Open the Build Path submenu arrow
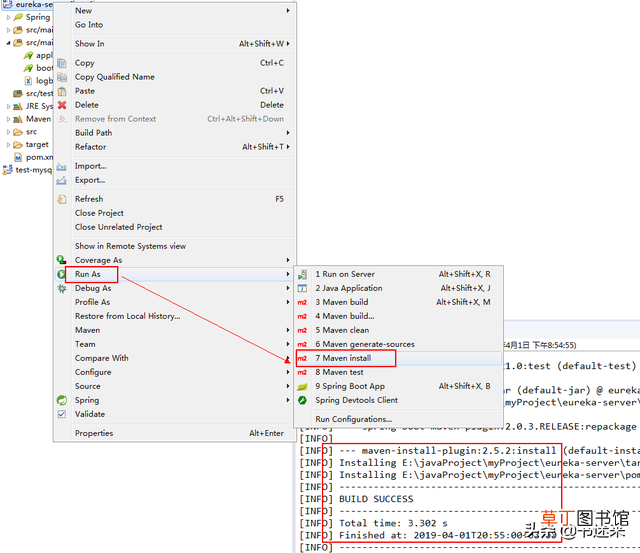The image size is (640, 553). coord(288,133)
